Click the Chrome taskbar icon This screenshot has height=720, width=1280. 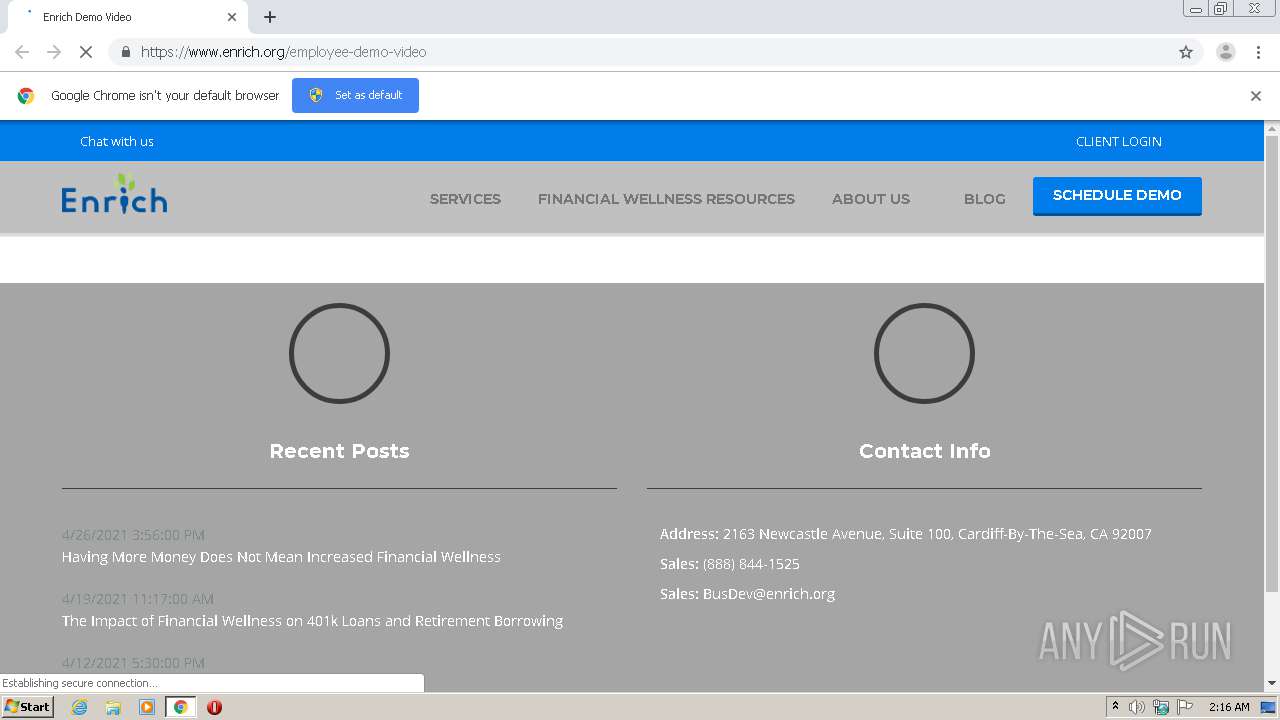(180, 707)
